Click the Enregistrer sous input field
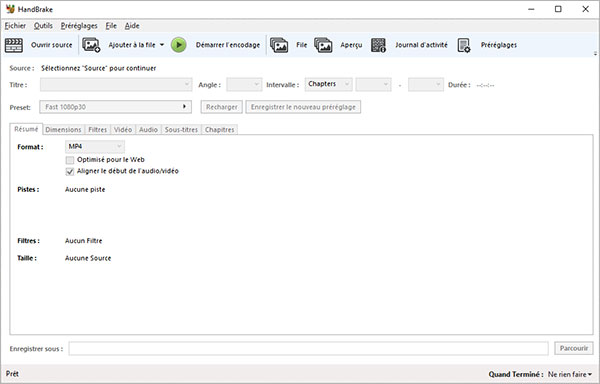The width and height of the screenshot is (600, 384). [308, 348]
